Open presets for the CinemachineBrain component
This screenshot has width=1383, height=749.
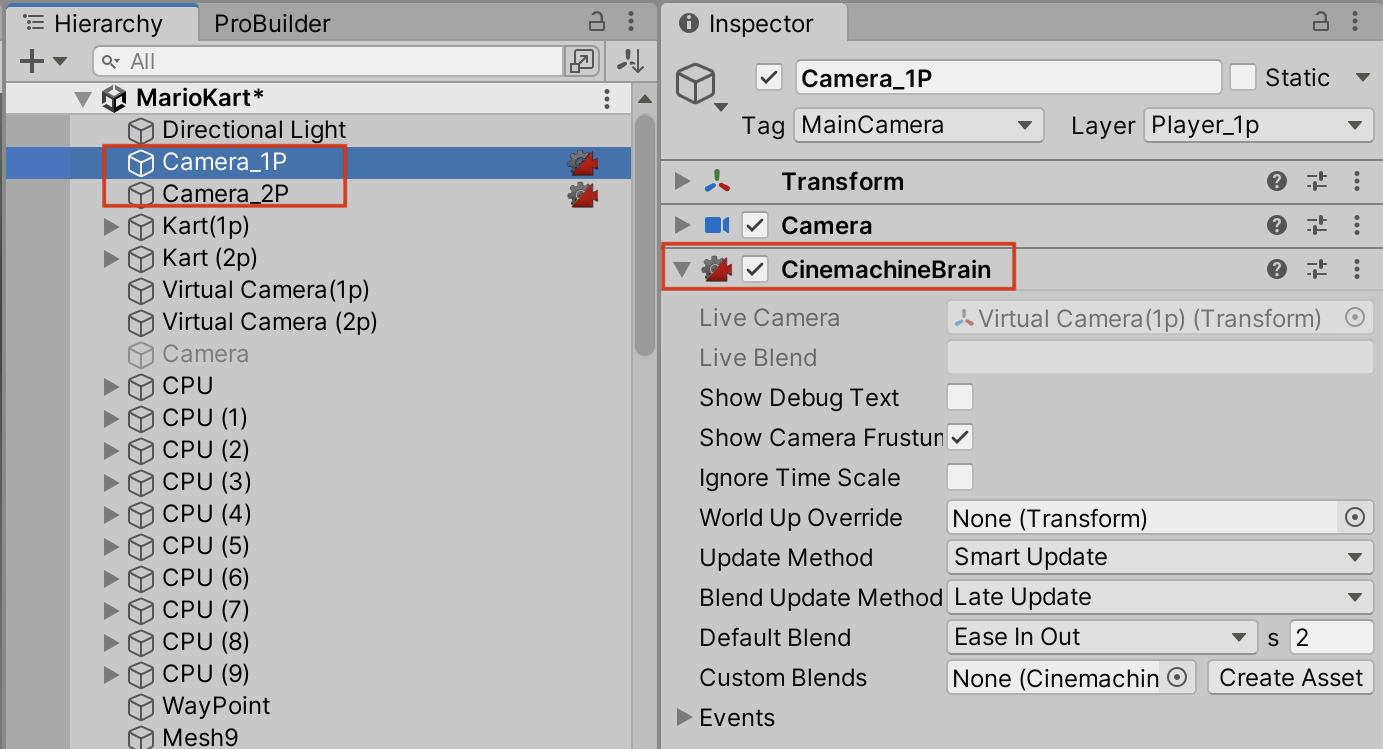point(1317,268)
